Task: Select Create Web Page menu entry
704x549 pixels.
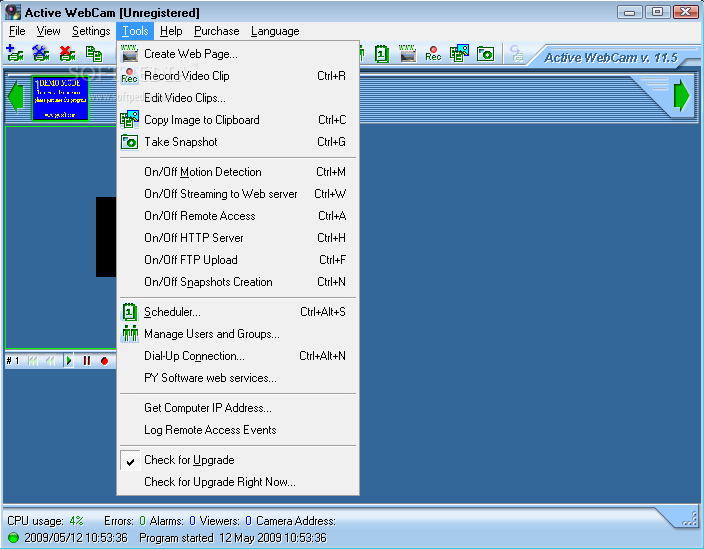Action: click(x=238, y=54)
